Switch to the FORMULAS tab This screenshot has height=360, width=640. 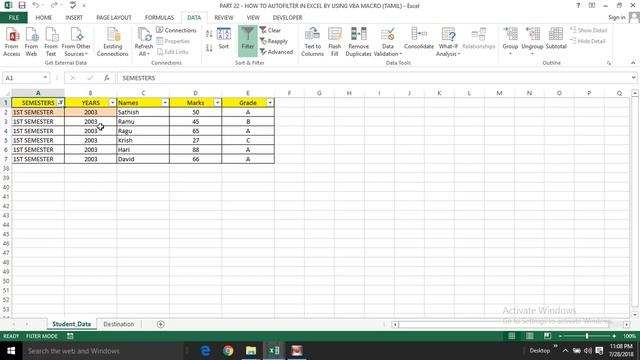click(x=159, y=18)
